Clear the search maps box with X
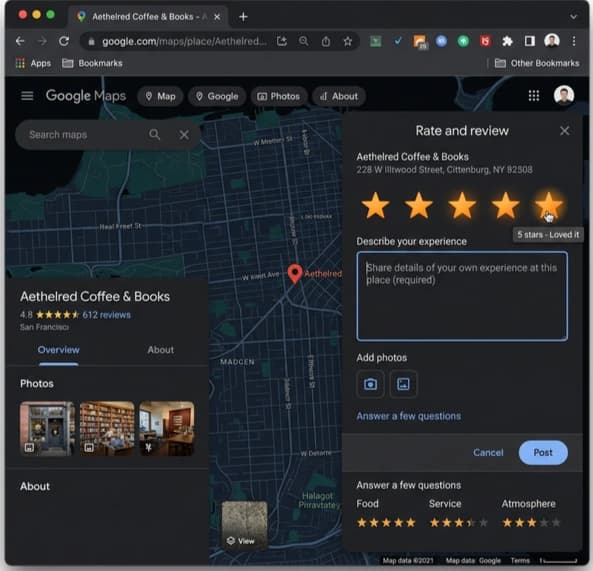The height and width of the screenshot is (571, 593). point(184,135)
